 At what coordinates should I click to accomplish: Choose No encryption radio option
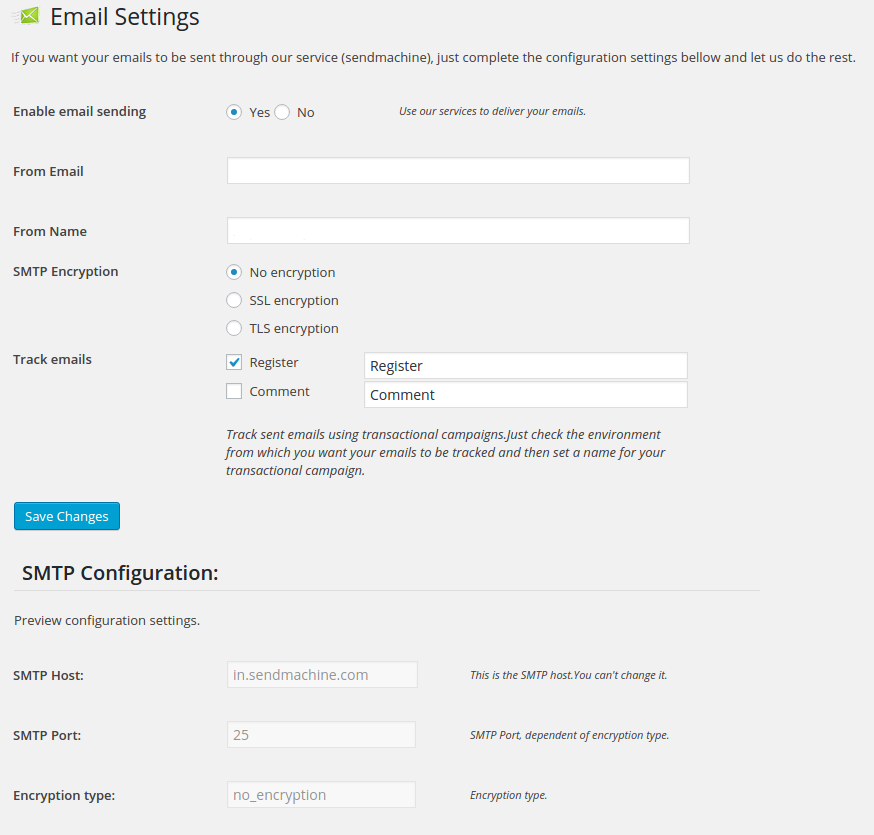(234, 272)
